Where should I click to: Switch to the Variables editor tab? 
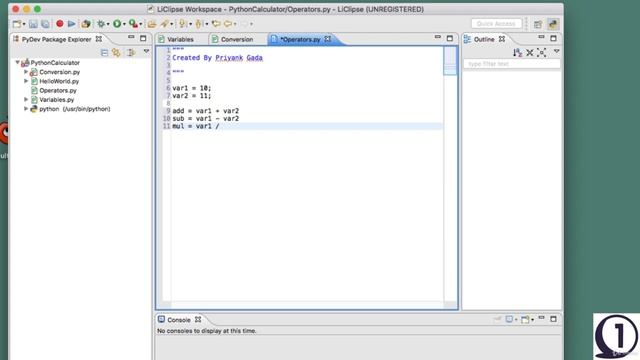click(x=180, y=40)
